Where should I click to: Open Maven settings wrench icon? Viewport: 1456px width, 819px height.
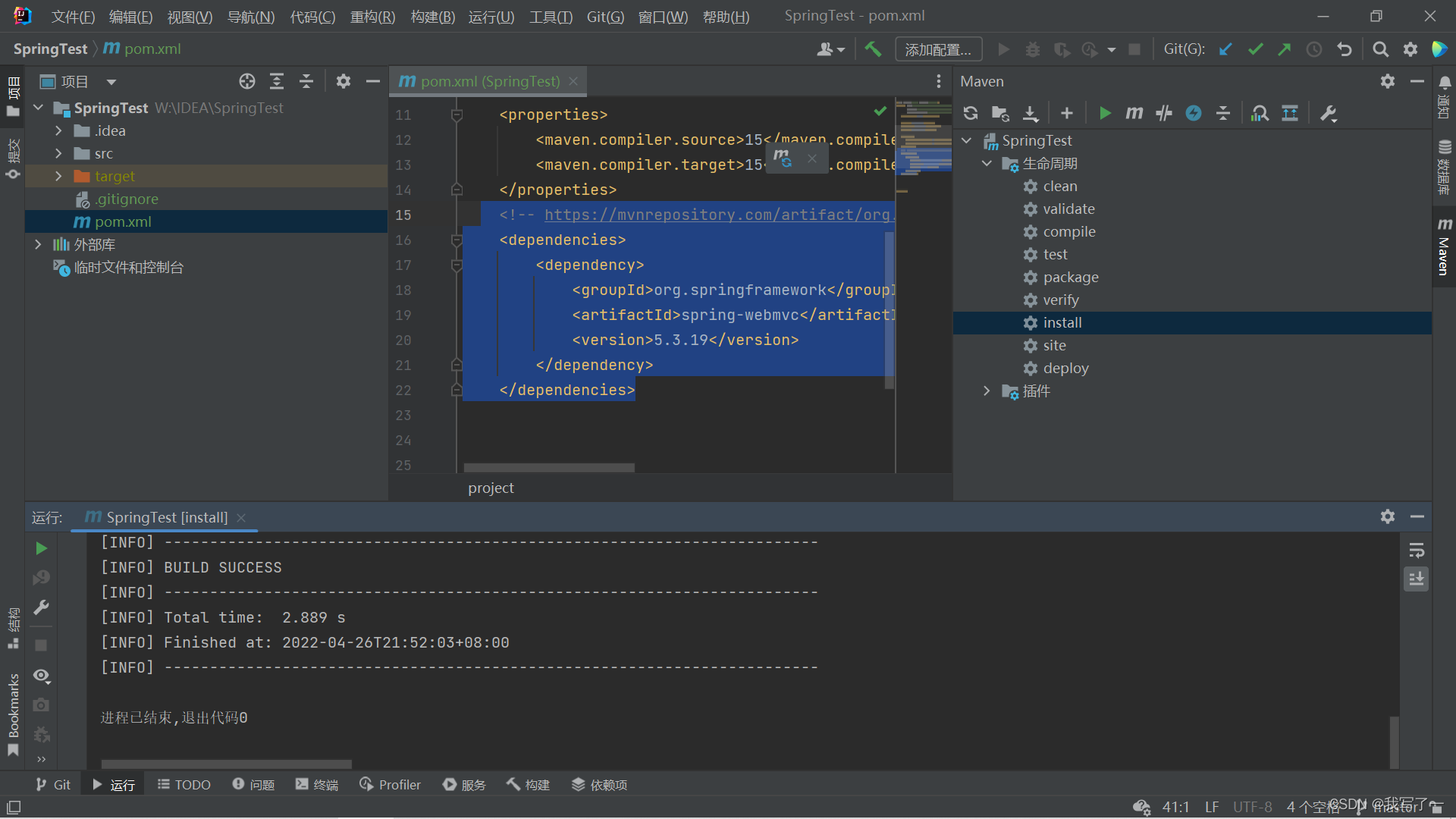[x=1328, y=114]
